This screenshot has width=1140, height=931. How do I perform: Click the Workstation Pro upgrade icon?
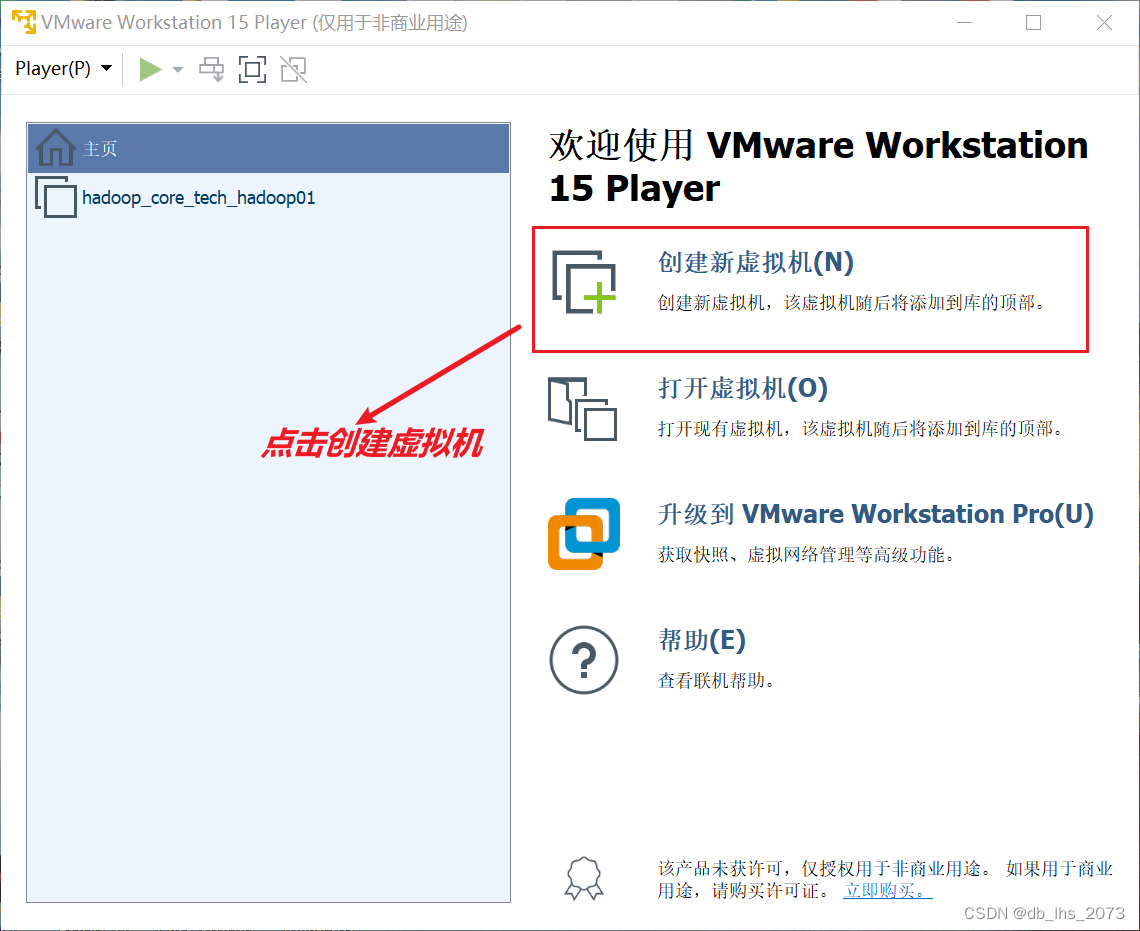584,533
